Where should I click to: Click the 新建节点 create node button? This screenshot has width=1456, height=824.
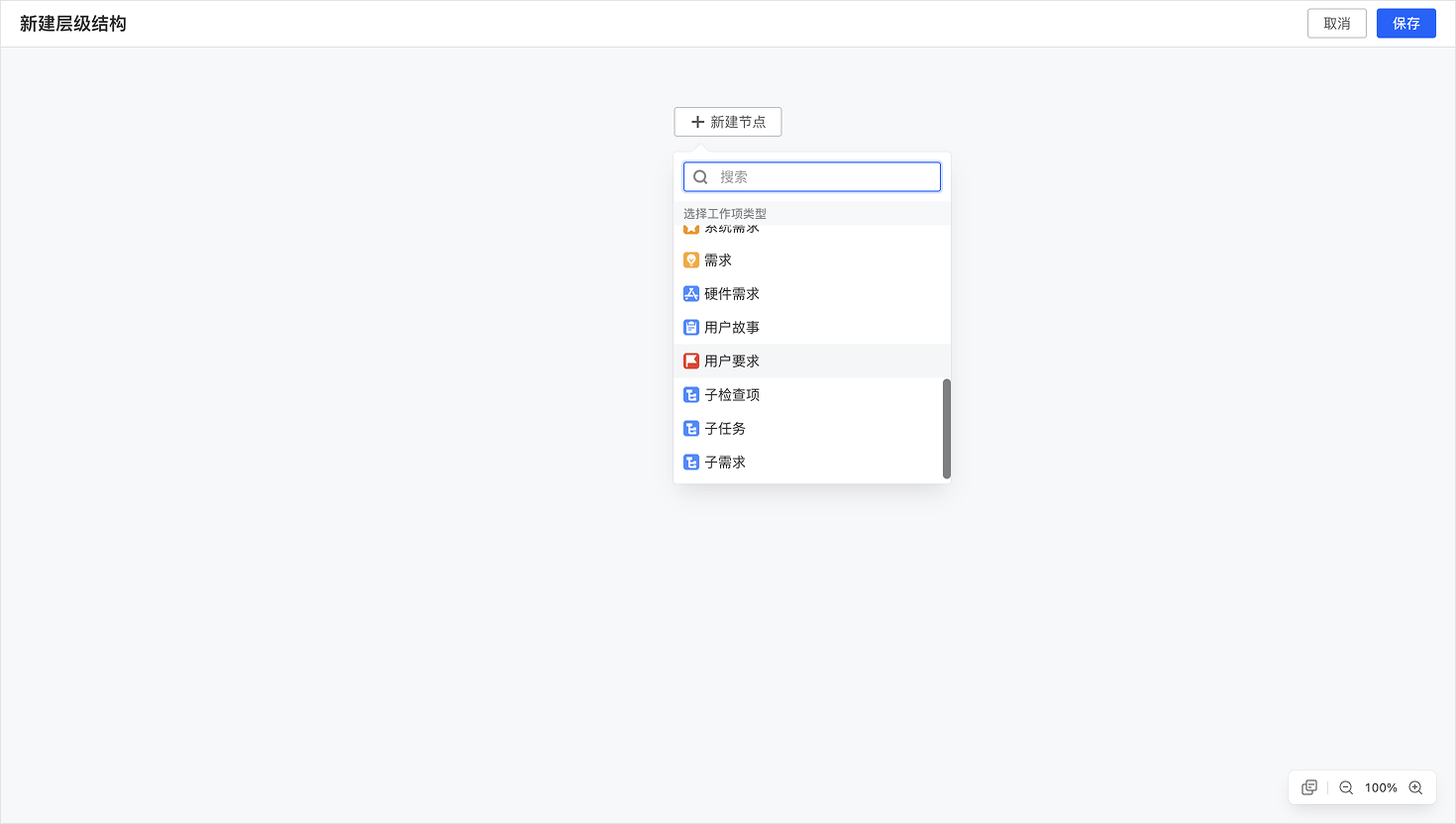tap(728, 122)
